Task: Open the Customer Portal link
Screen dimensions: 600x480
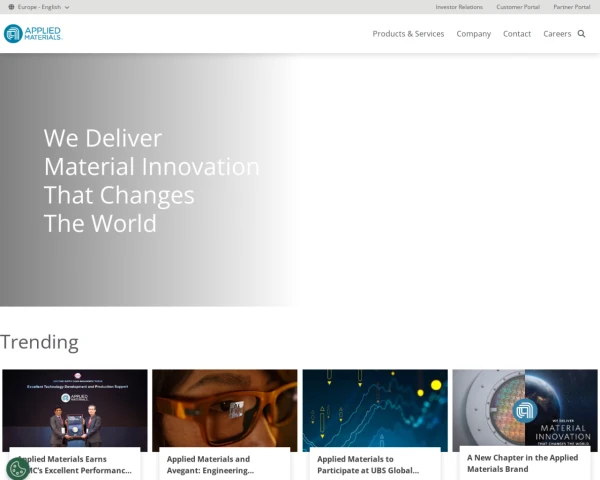Action: tap(518, 7)
